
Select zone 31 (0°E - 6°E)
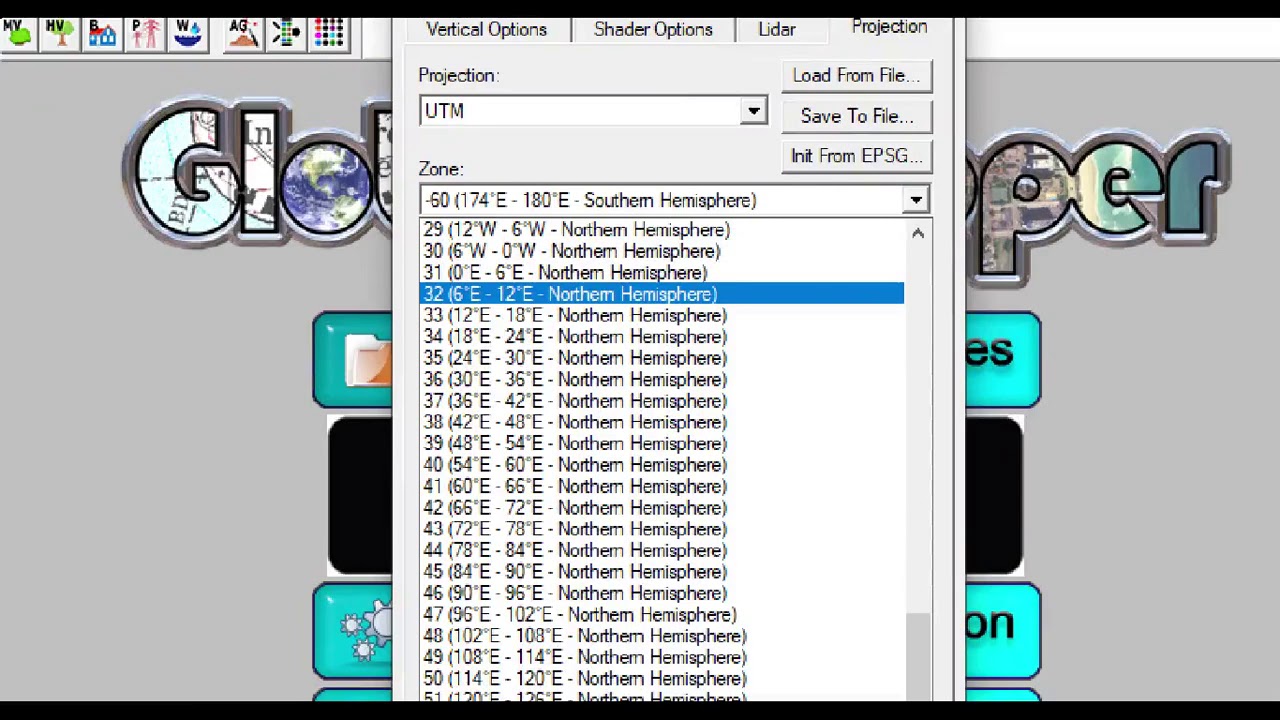click(662, 273)
